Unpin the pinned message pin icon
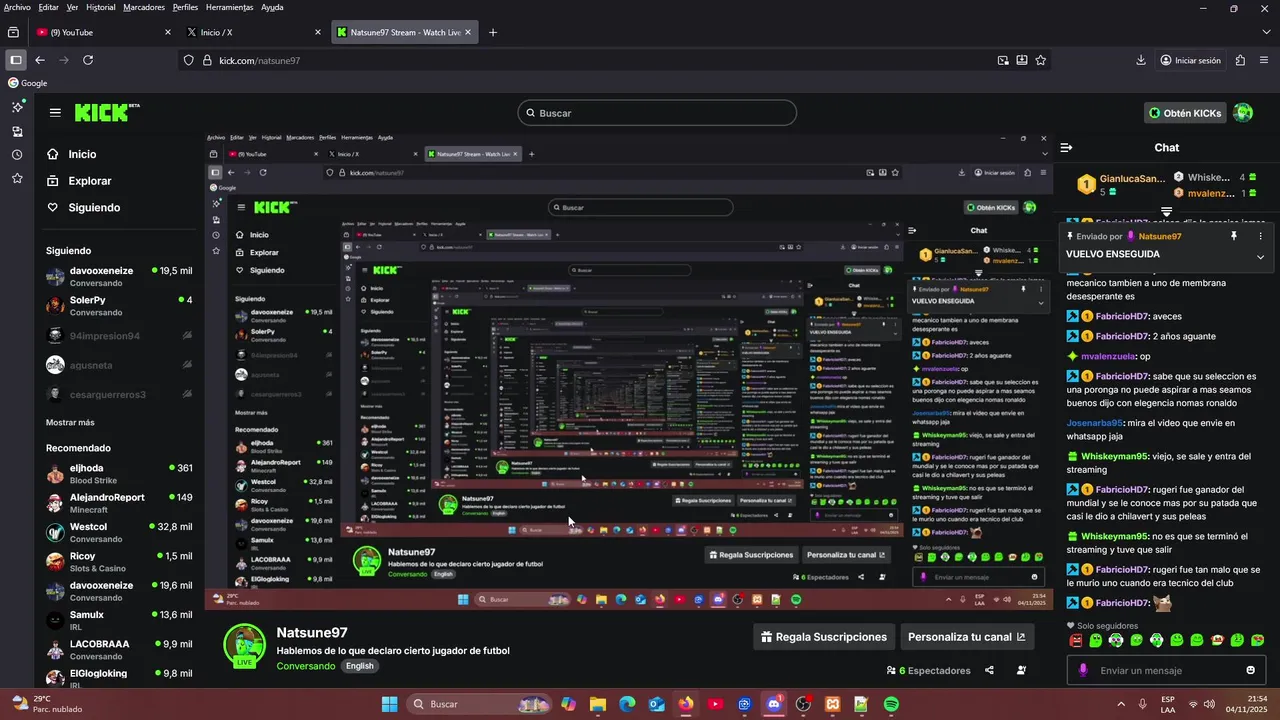Viewport: 1280px width, 720px height. [1234, 236]
